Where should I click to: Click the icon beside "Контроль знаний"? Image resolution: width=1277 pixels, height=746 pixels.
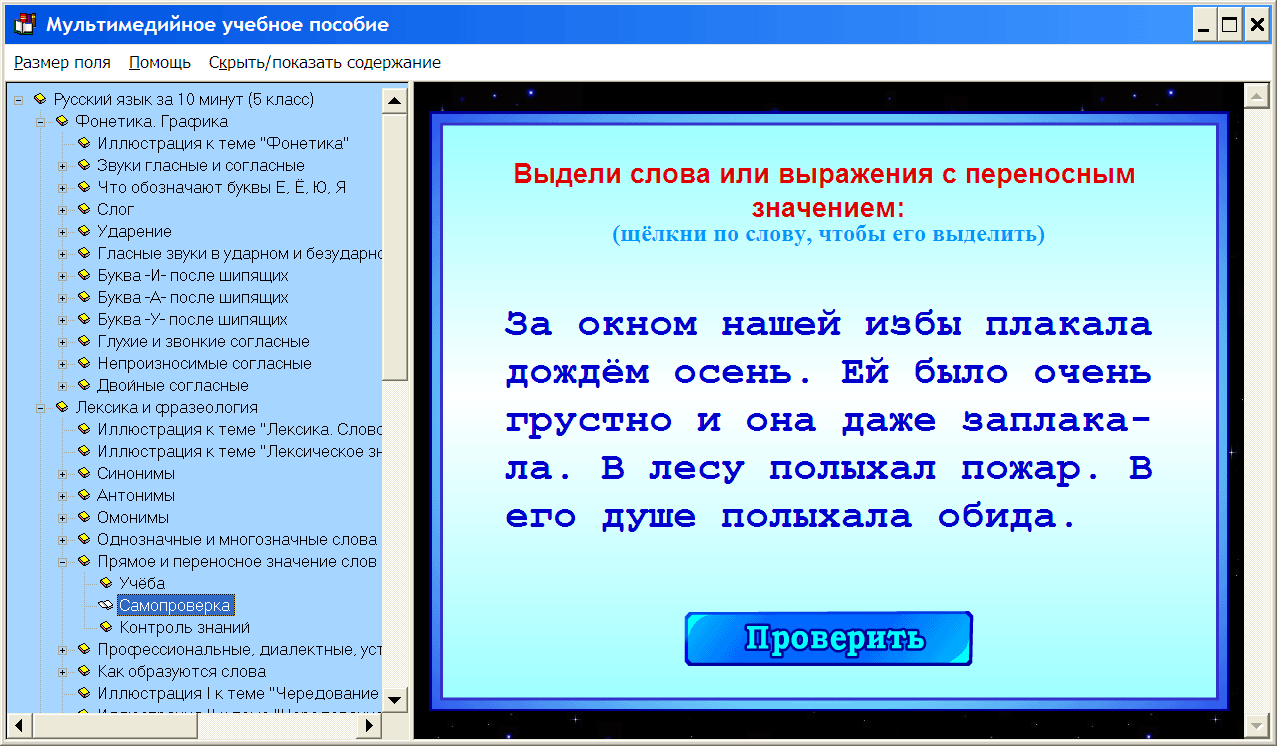(104, 627)
